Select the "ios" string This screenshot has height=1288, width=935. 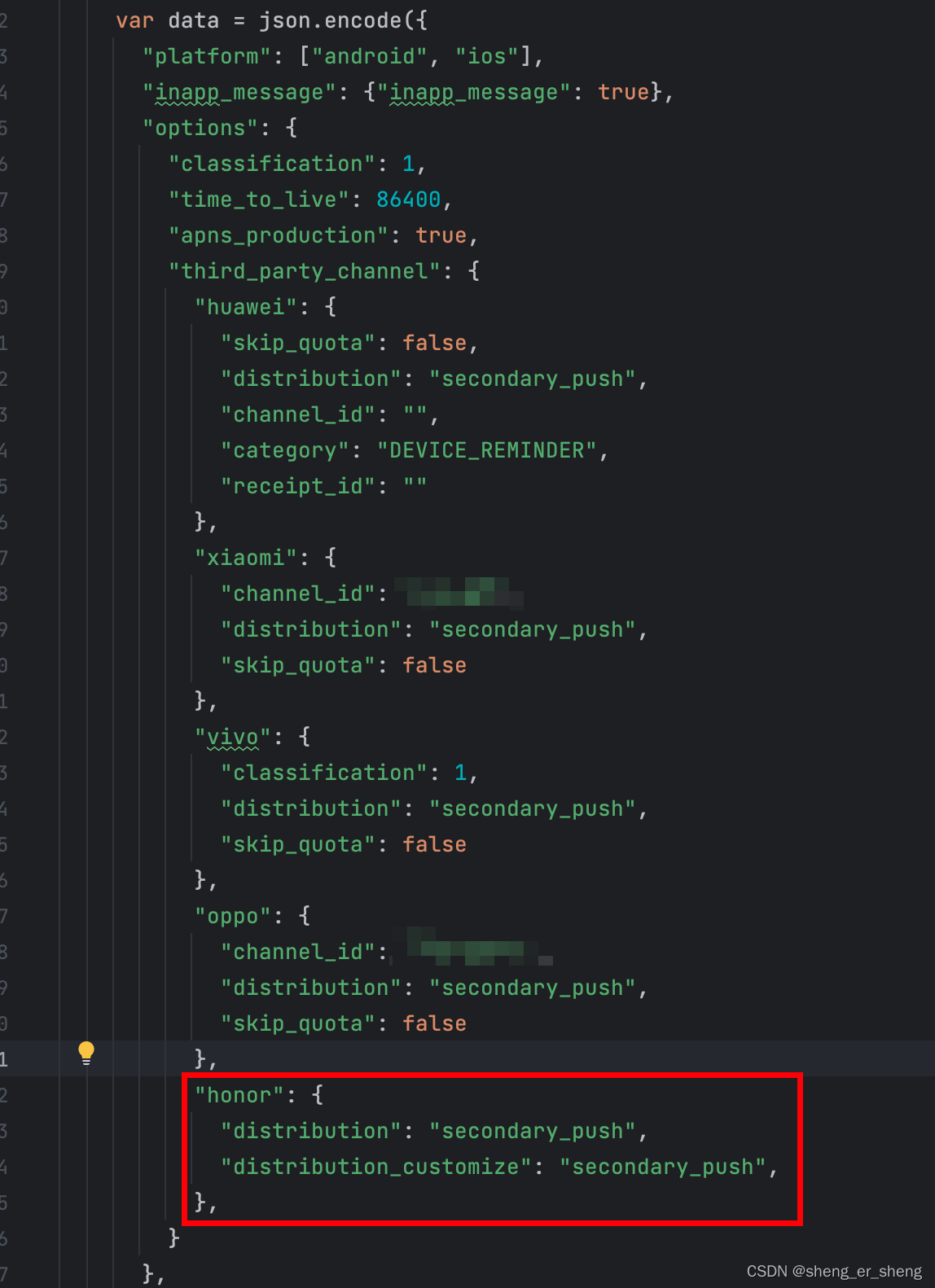pos(487,56)
